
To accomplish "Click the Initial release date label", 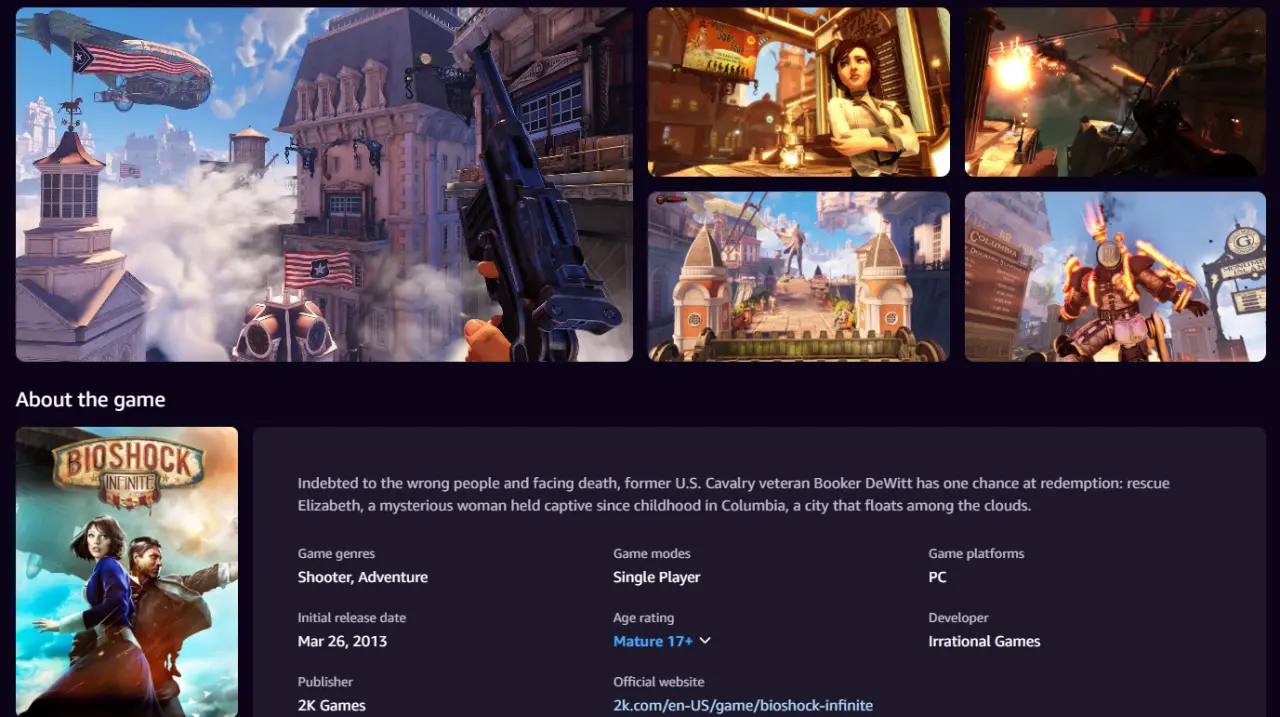I will click(352, 617).
